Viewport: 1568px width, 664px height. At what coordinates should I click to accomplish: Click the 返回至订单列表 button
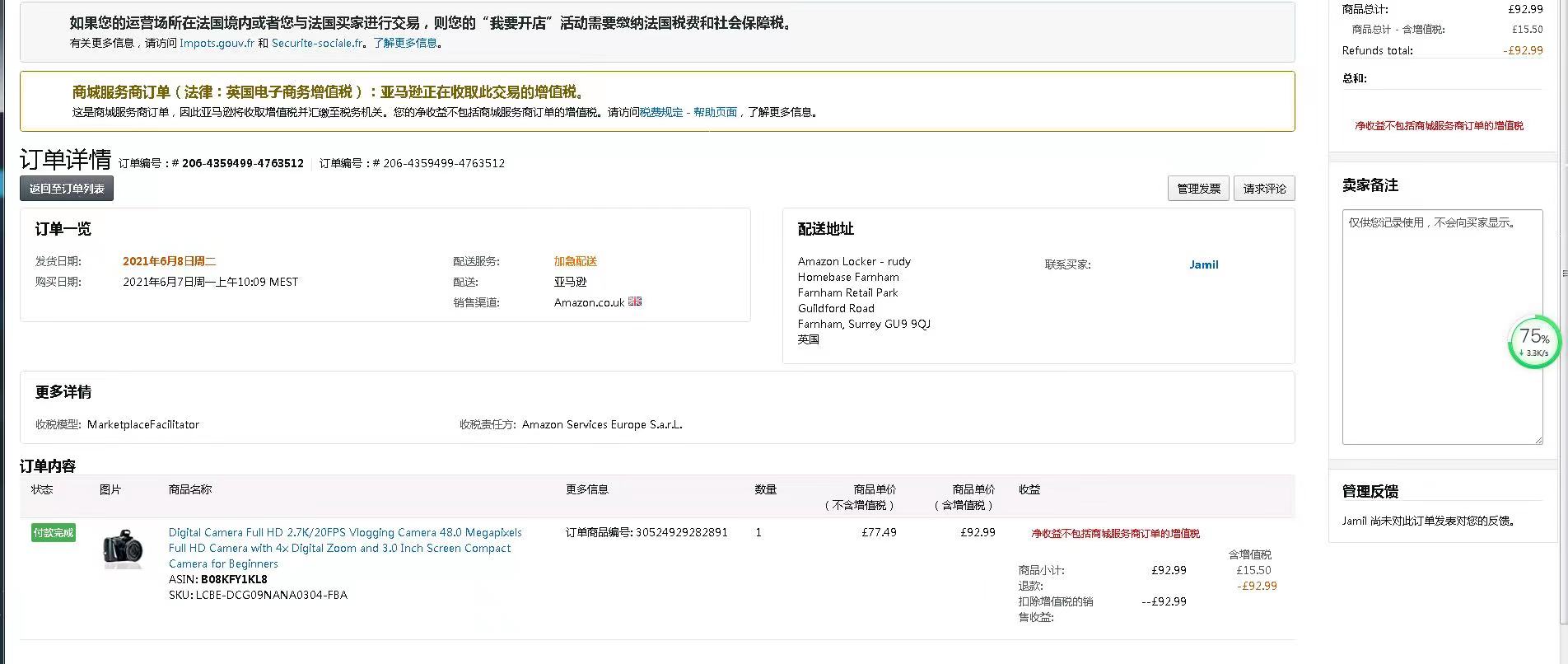click(x=67, y=189)
